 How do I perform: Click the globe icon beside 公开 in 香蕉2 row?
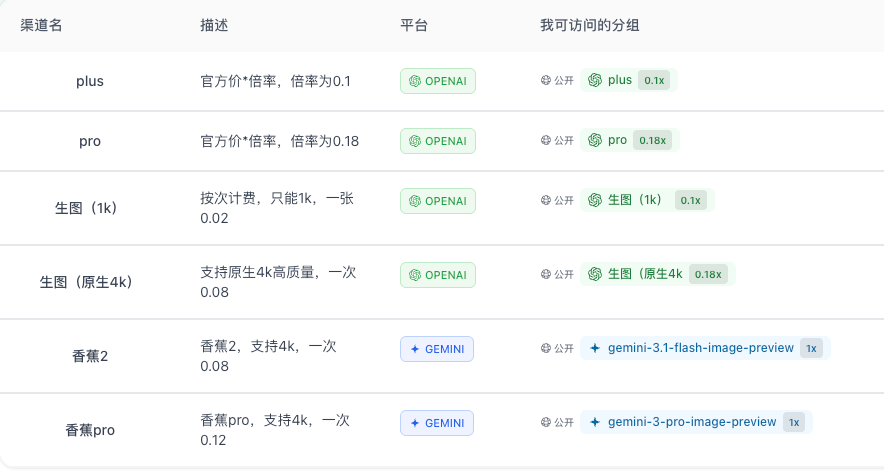pos(546,348)
